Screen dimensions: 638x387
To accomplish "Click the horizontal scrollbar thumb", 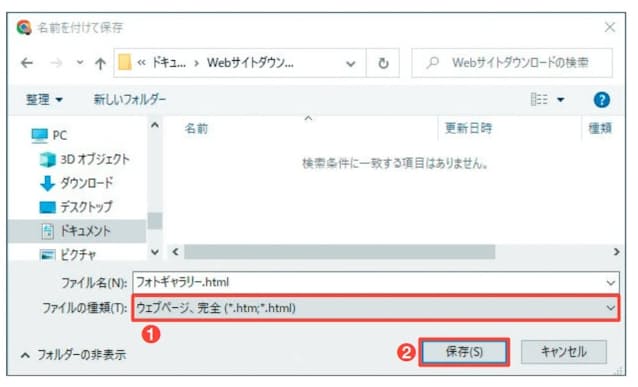I will coord(339,252).
